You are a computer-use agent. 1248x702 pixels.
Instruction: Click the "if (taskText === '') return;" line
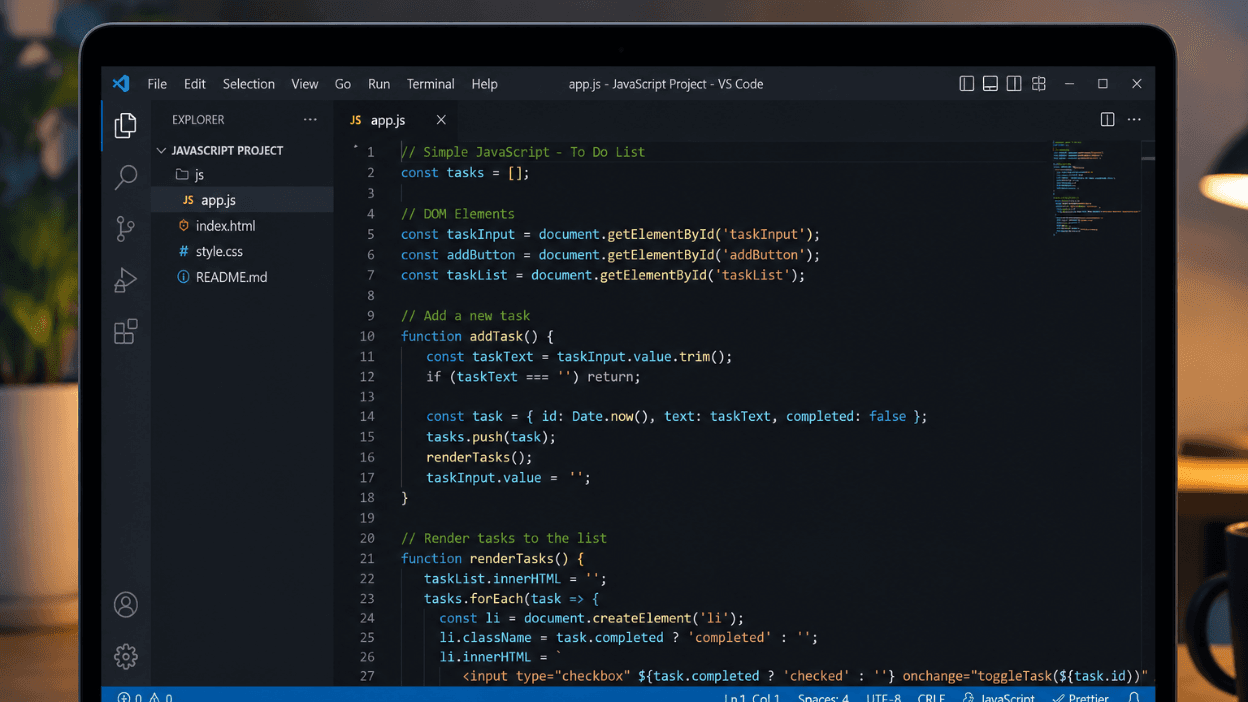[533, 377]
